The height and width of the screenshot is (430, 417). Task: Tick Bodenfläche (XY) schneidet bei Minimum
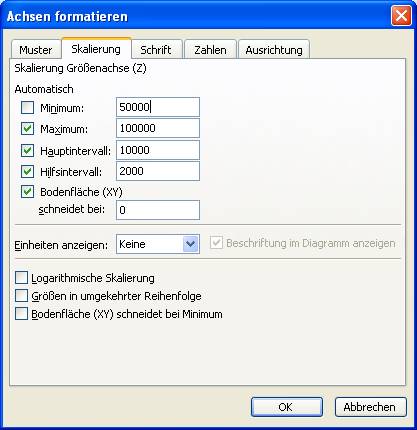coord(21,314)
